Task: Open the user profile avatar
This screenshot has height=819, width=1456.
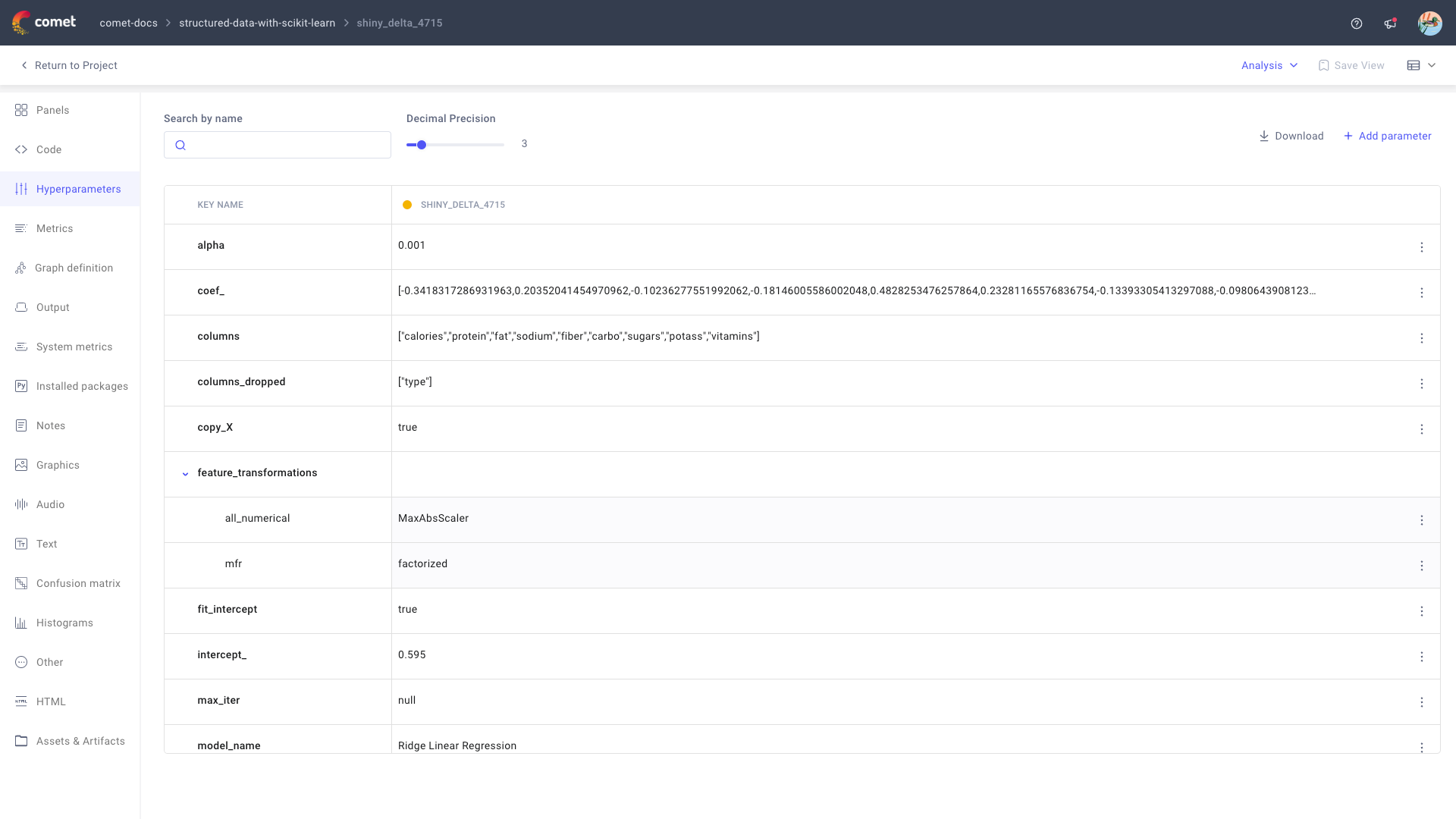Action: pos(1429,24)
